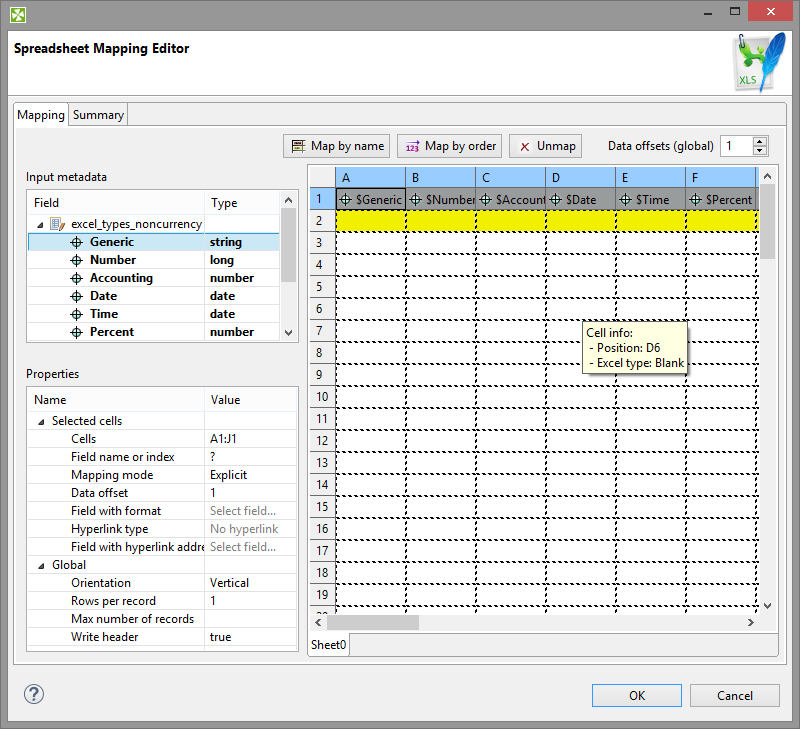Click the Max number of records value
Viewport: 800px width, 729px height.
(x=250, y=619)
